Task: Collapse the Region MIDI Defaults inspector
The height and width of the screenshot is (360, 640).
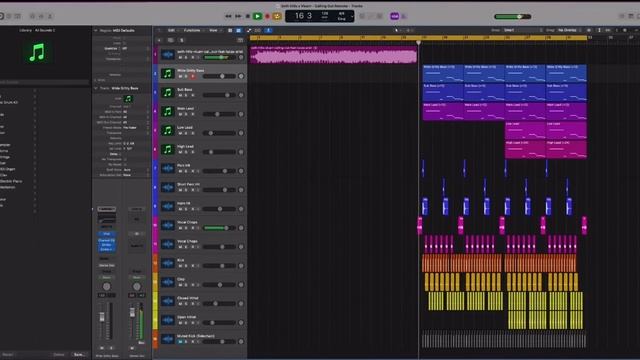Action: tap(96, 31)
